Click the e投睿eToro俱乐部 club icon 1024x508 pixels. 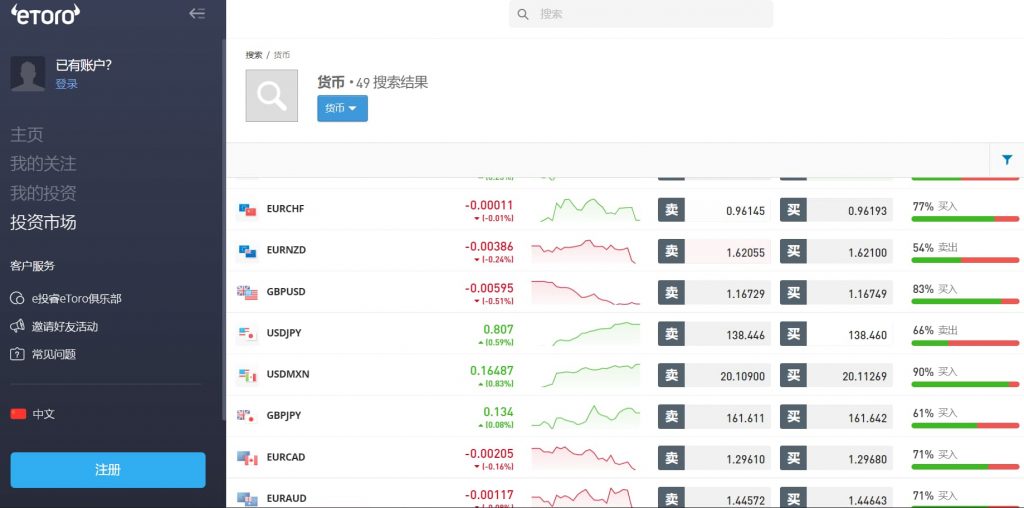(x=17, y=298)
